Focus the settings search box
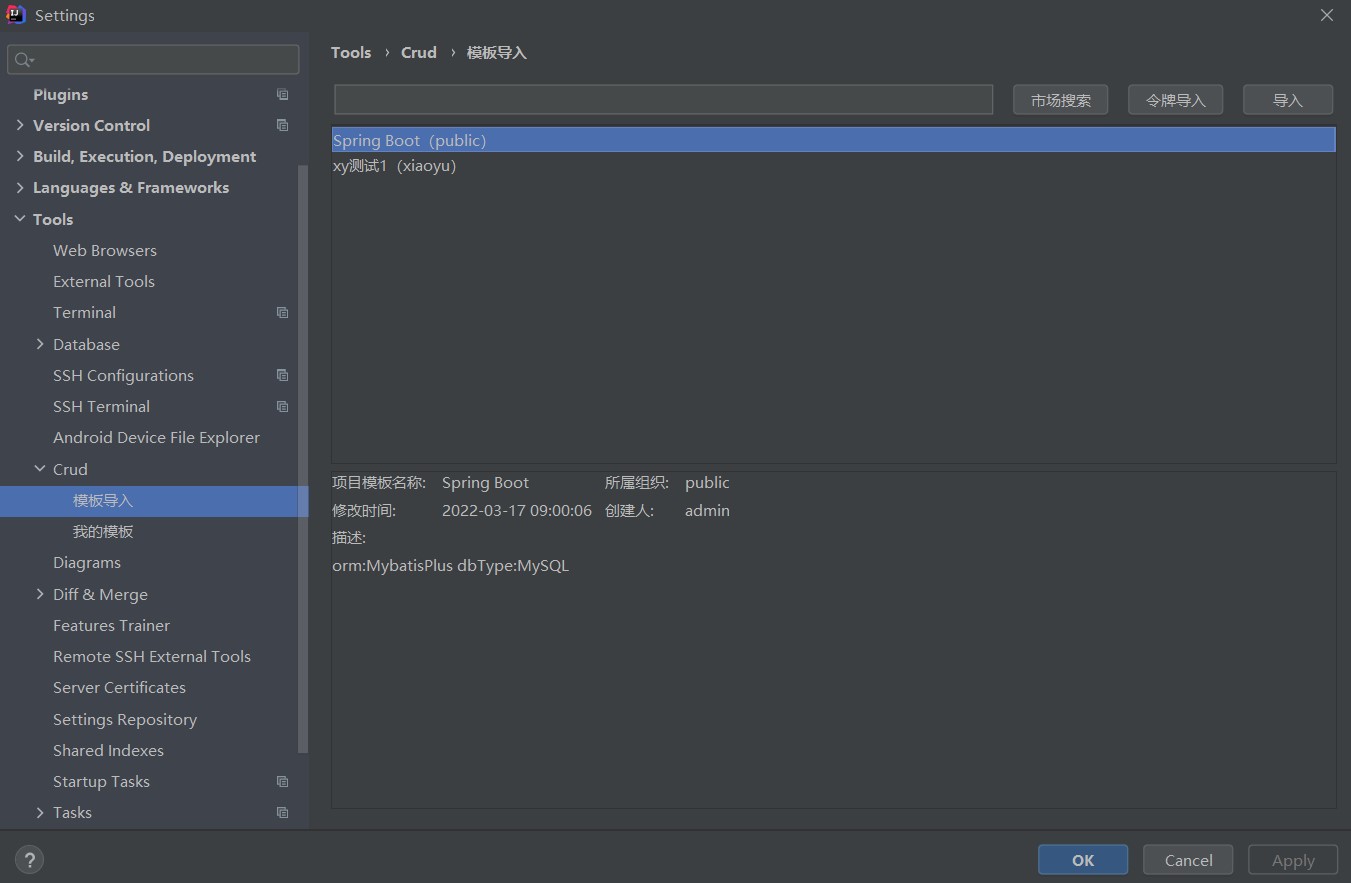Image resolution: width=1351 pixels, height=883 pixels. pos(153,59)
